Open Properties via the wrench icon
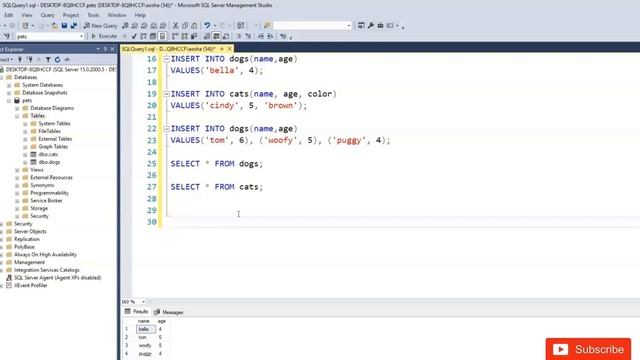Screen dimensions: 640x360 pos(371,25)
